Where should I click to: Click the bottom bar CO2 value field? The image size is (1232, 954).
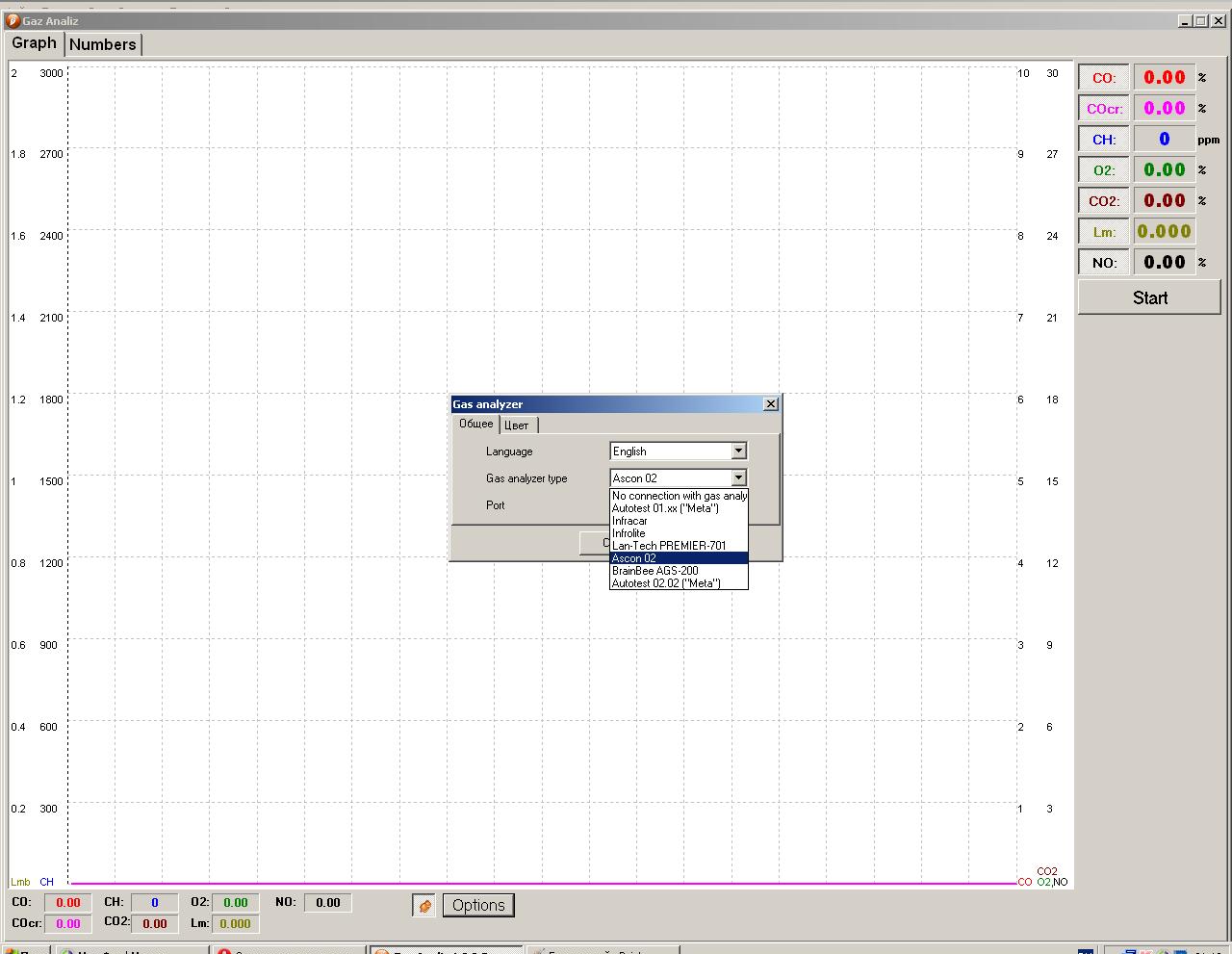154,924
